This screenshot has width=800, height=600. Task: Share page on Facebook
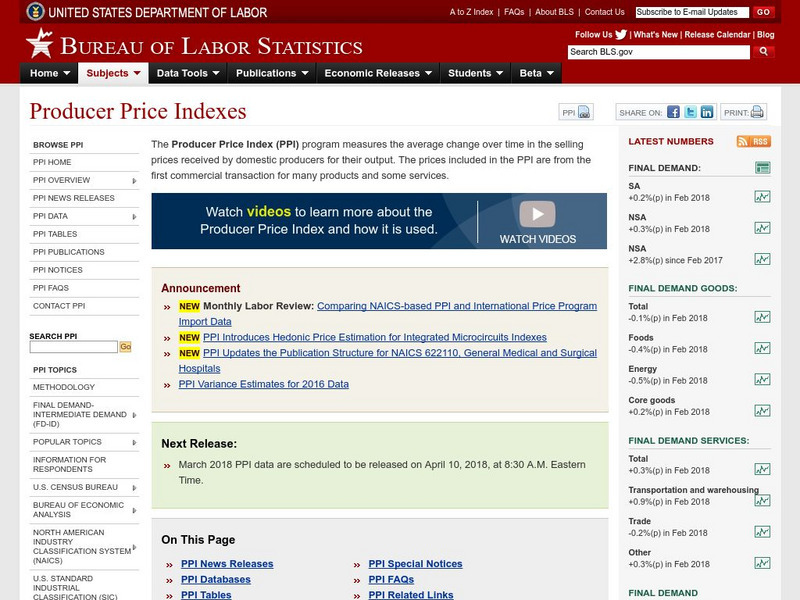673,112
